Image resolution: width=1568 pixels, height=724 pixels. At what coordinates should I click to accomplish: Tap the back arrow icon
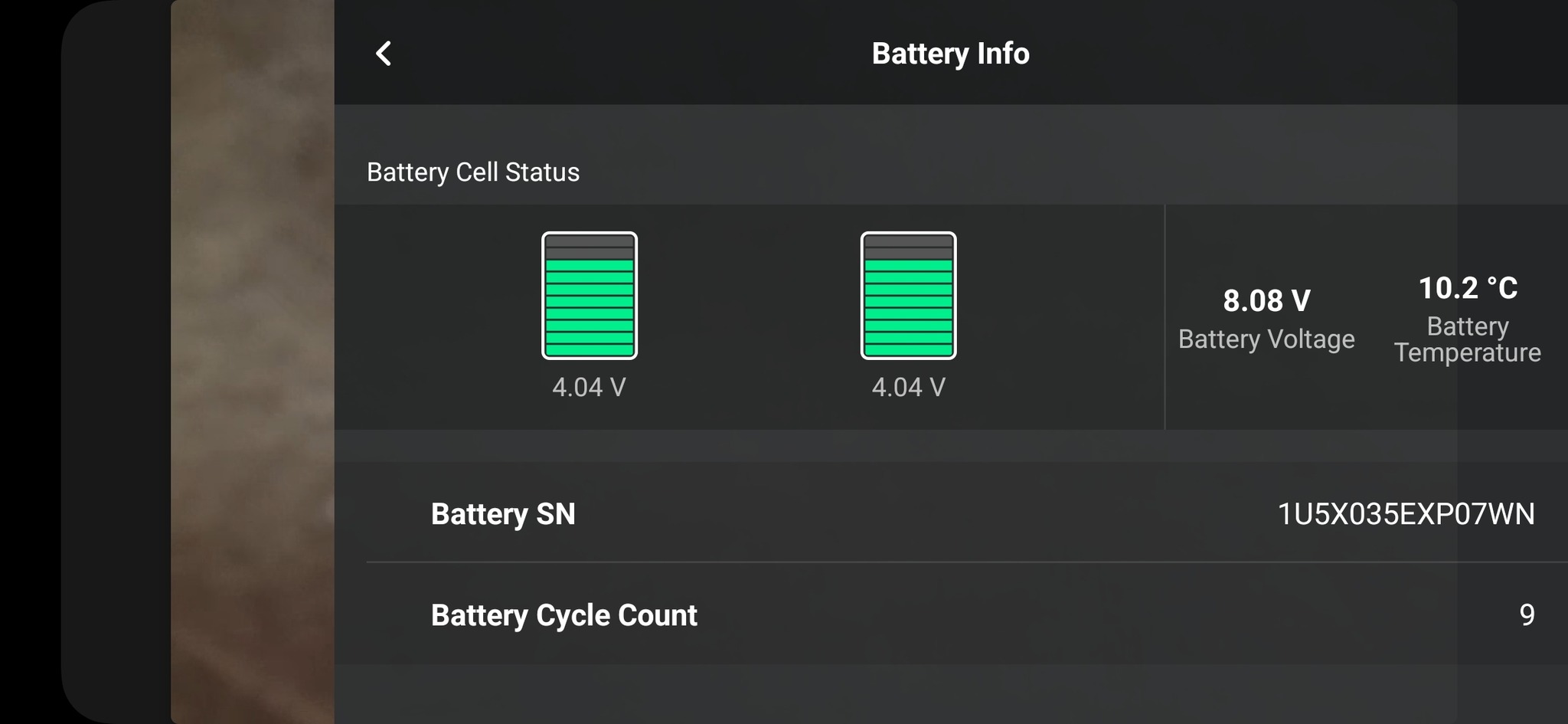click(x=384, y=54)
